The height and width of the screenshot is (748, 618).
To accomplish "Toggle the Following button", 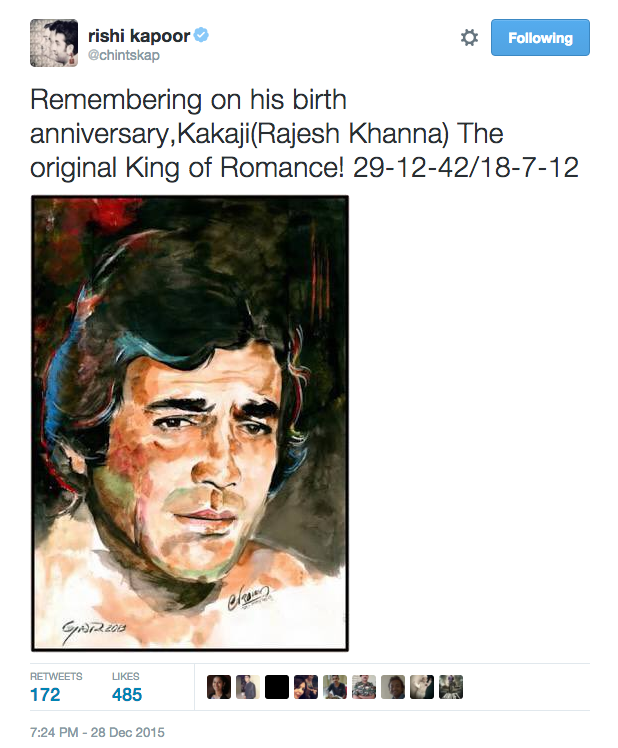I will tap(540, 38).
